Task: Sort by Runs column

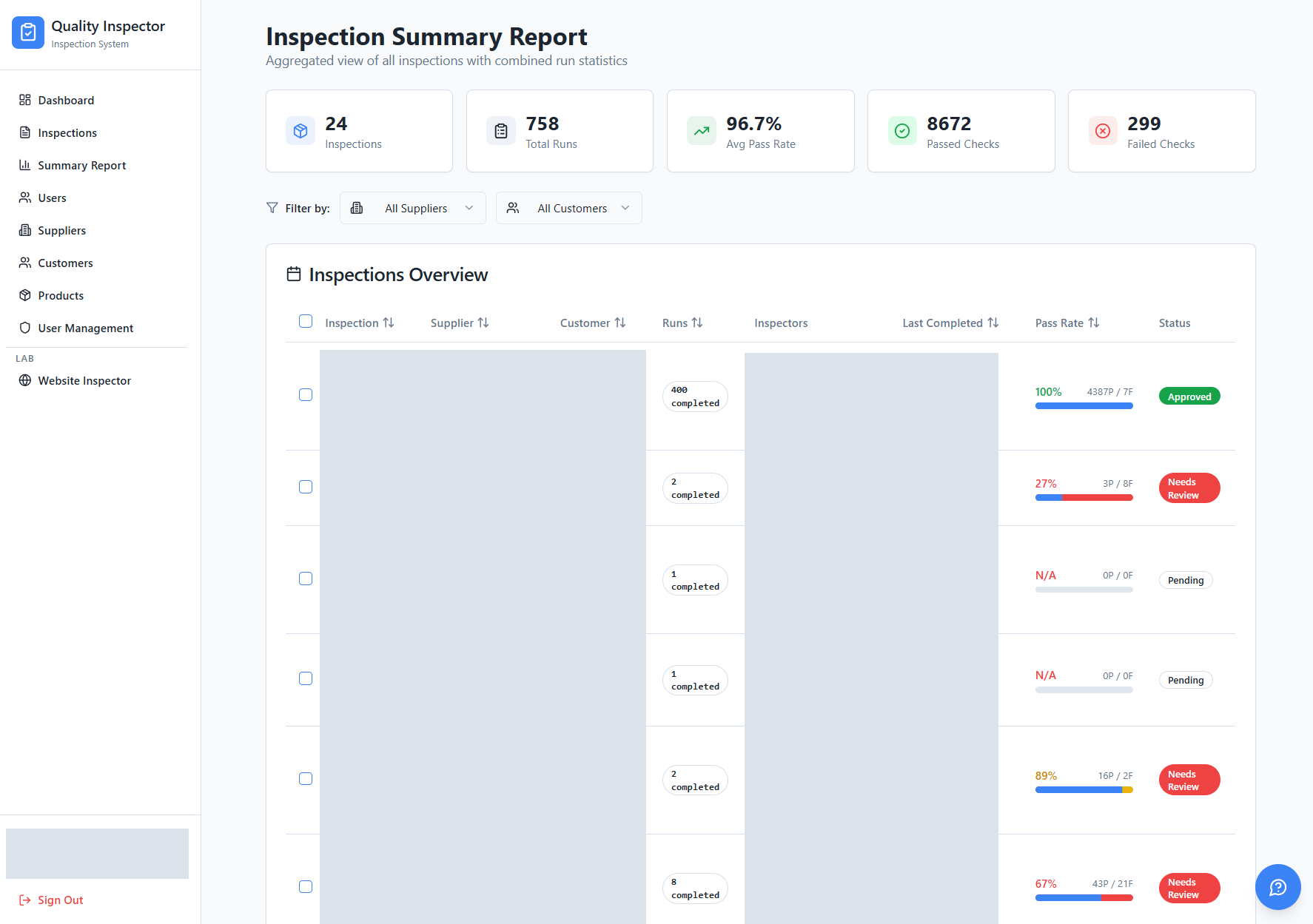Action: coord(682,323)
